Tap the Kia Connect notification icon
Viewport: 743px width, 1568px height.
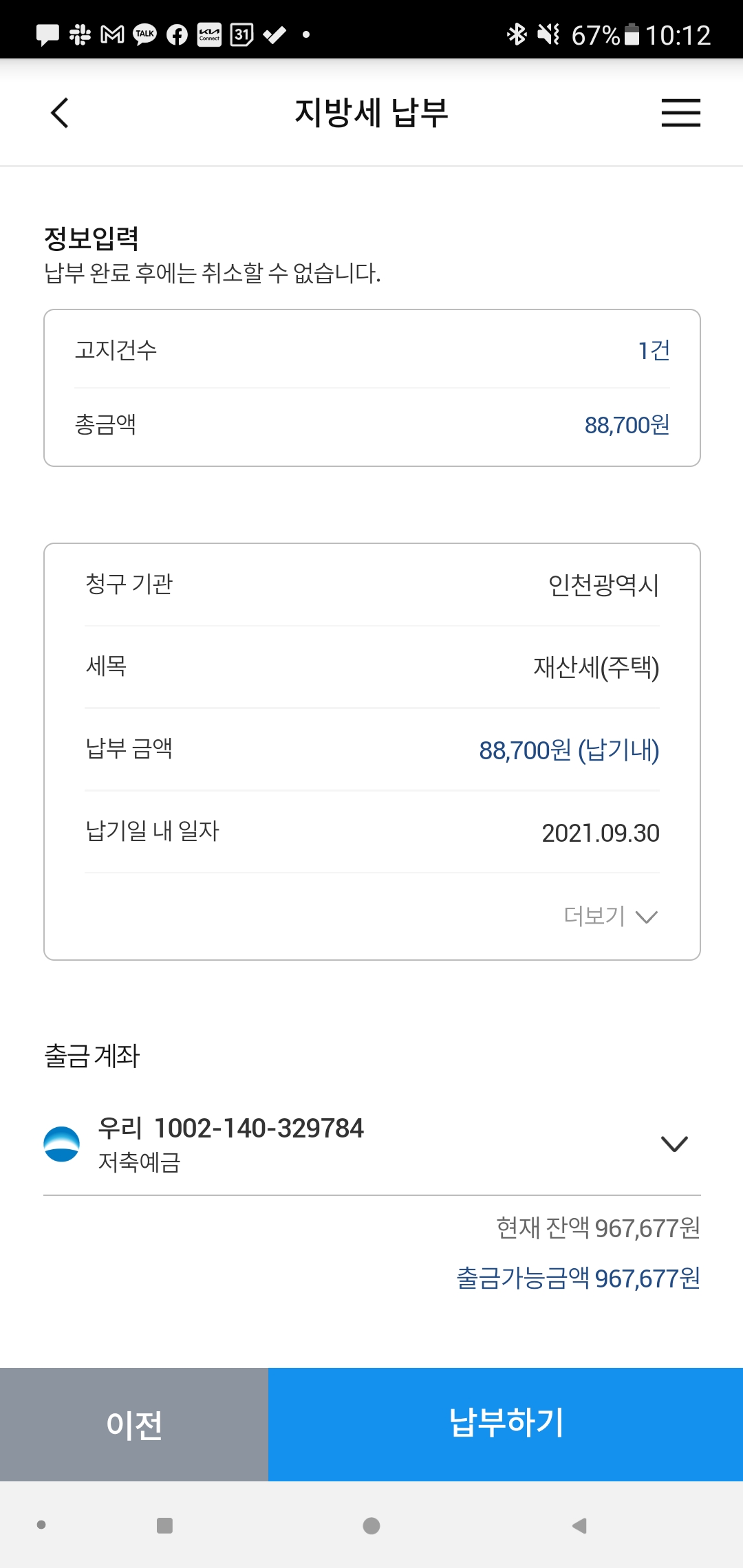pyautogui.click(x=209, y=34)
